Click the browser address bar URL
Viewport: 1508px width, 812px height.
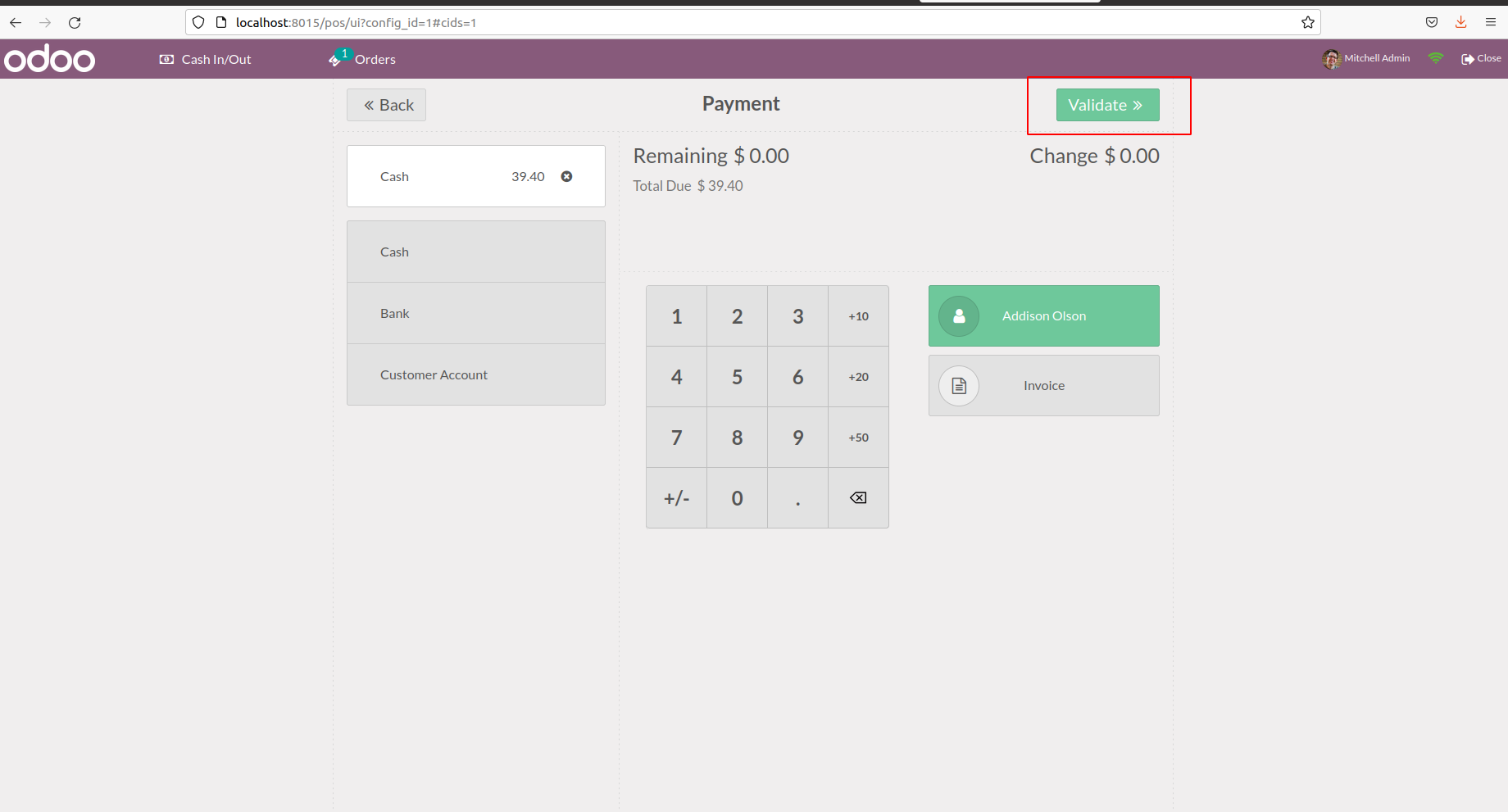click(356, 22)
